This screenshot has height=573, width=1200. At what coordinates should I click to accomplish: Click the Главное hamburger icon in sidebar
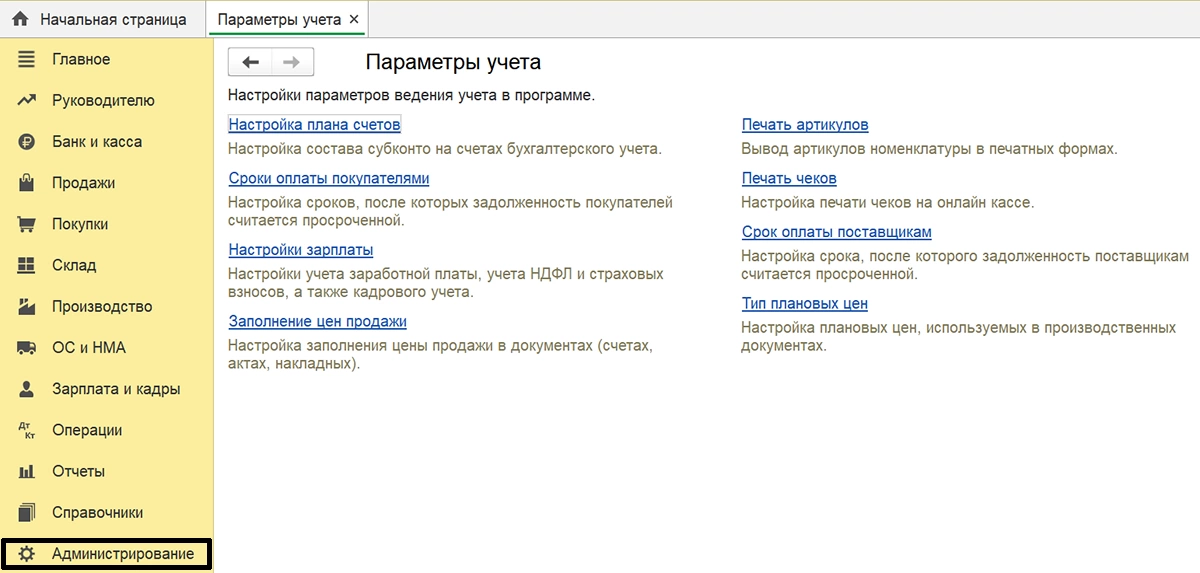pos(27,59)
